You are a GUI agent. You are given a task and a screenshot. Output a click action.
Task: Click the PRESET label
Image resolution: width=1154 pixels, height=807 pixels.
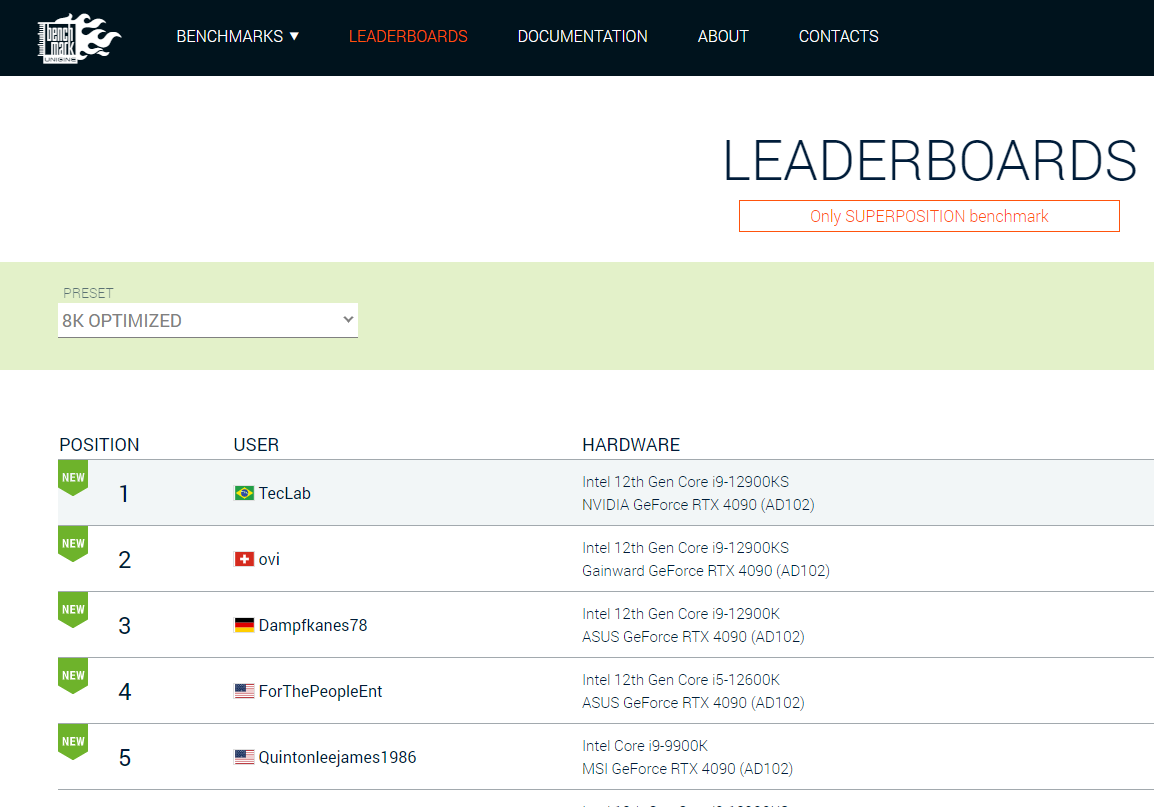click(88, 293)
